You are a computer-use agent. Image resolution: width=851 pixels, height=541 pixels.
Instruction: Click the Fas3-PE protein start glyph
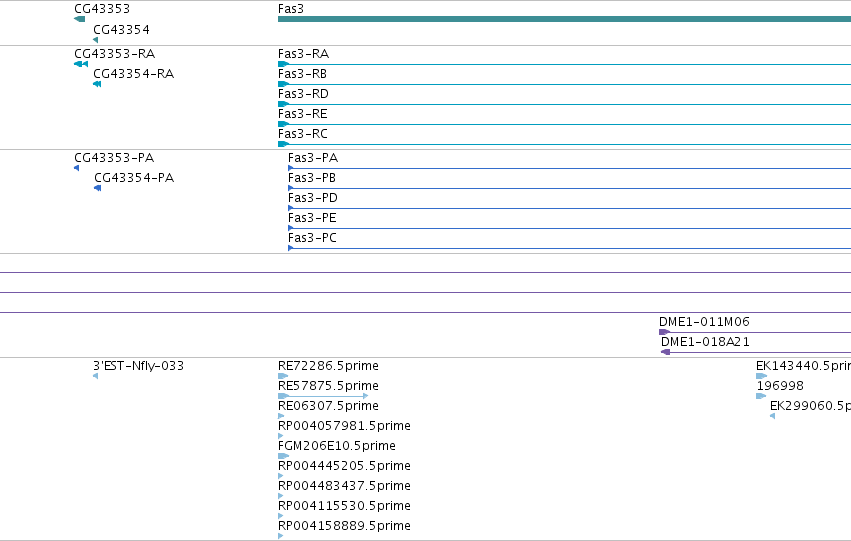tap(291, 228)
